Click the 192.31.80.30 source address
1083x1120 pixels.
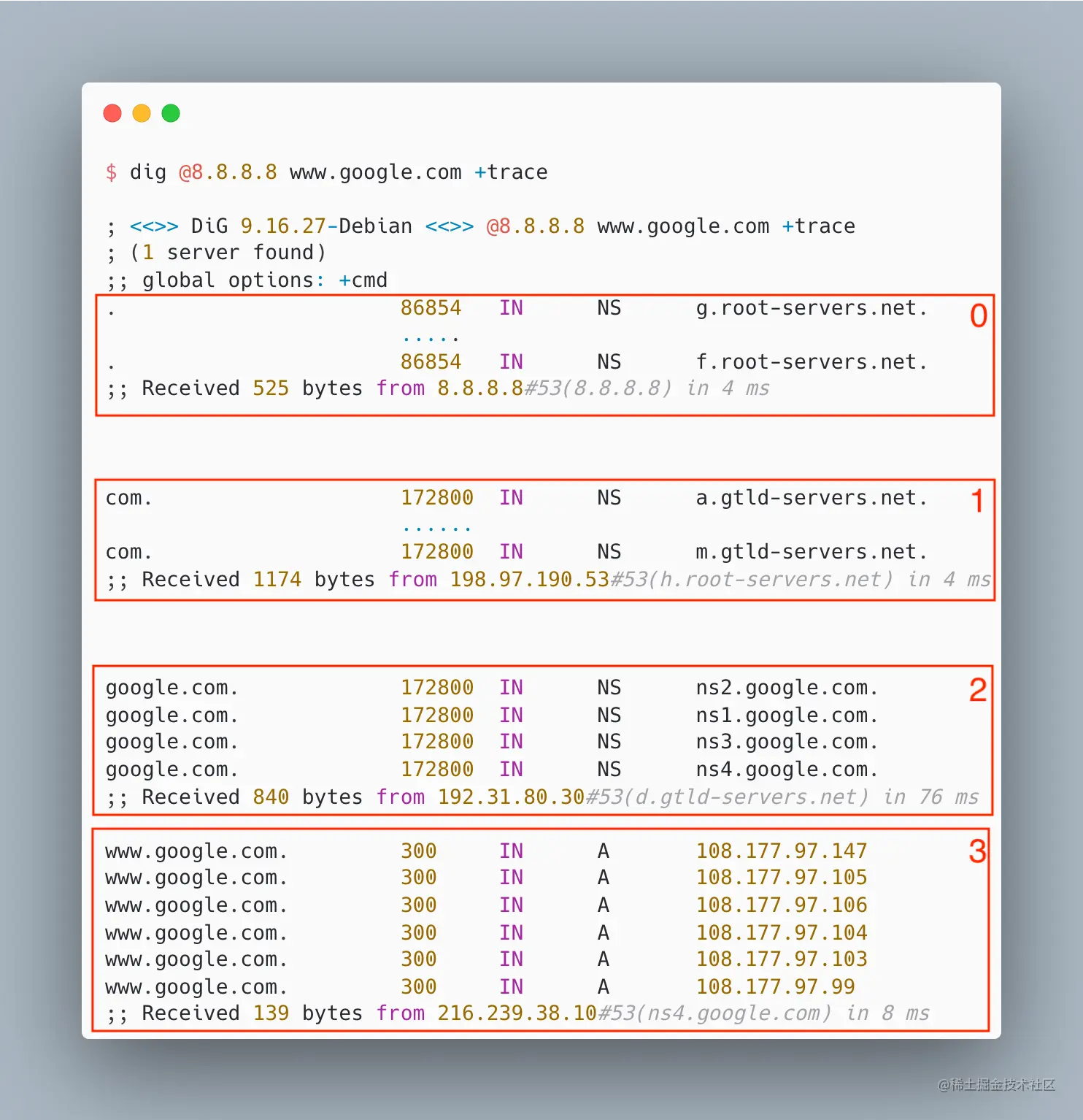coord(510,797)
